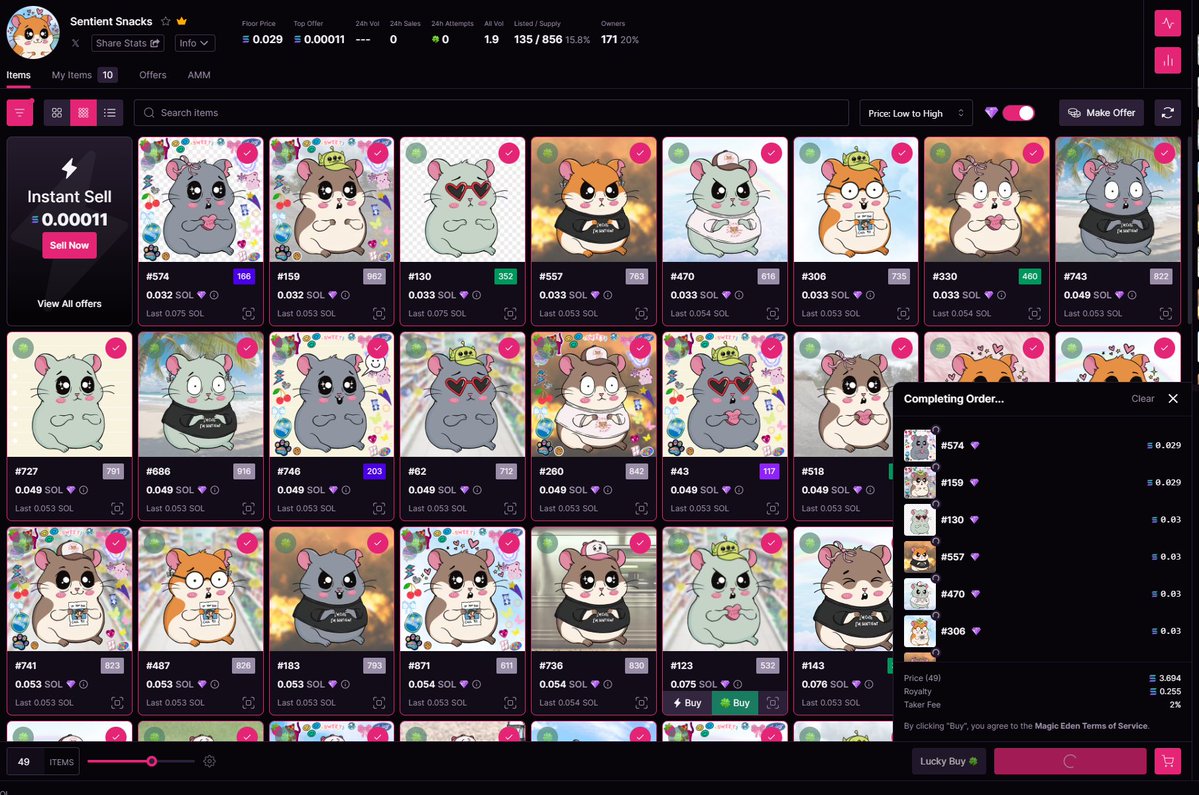1199x795 pixels.
Task: Click the green clover Buy button on #123
Action: [734, 703]
